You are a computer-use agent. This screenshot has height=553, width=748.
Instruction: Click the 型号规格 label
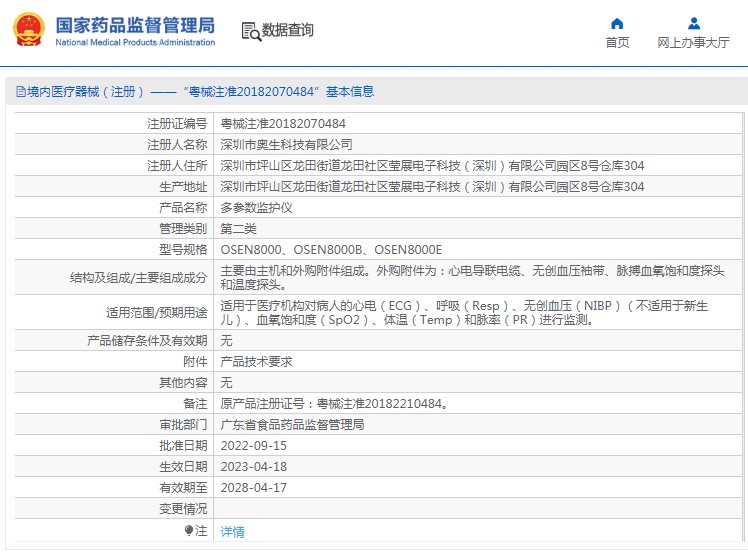pos(183,250)
